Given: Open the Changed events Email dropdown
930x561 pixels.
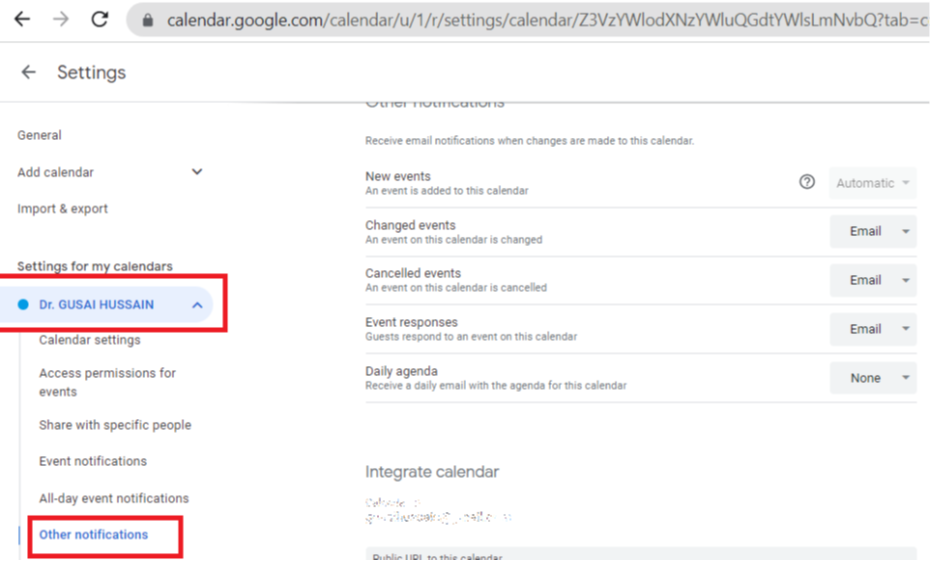Looking at the screenshot, I should coord(873,231).
